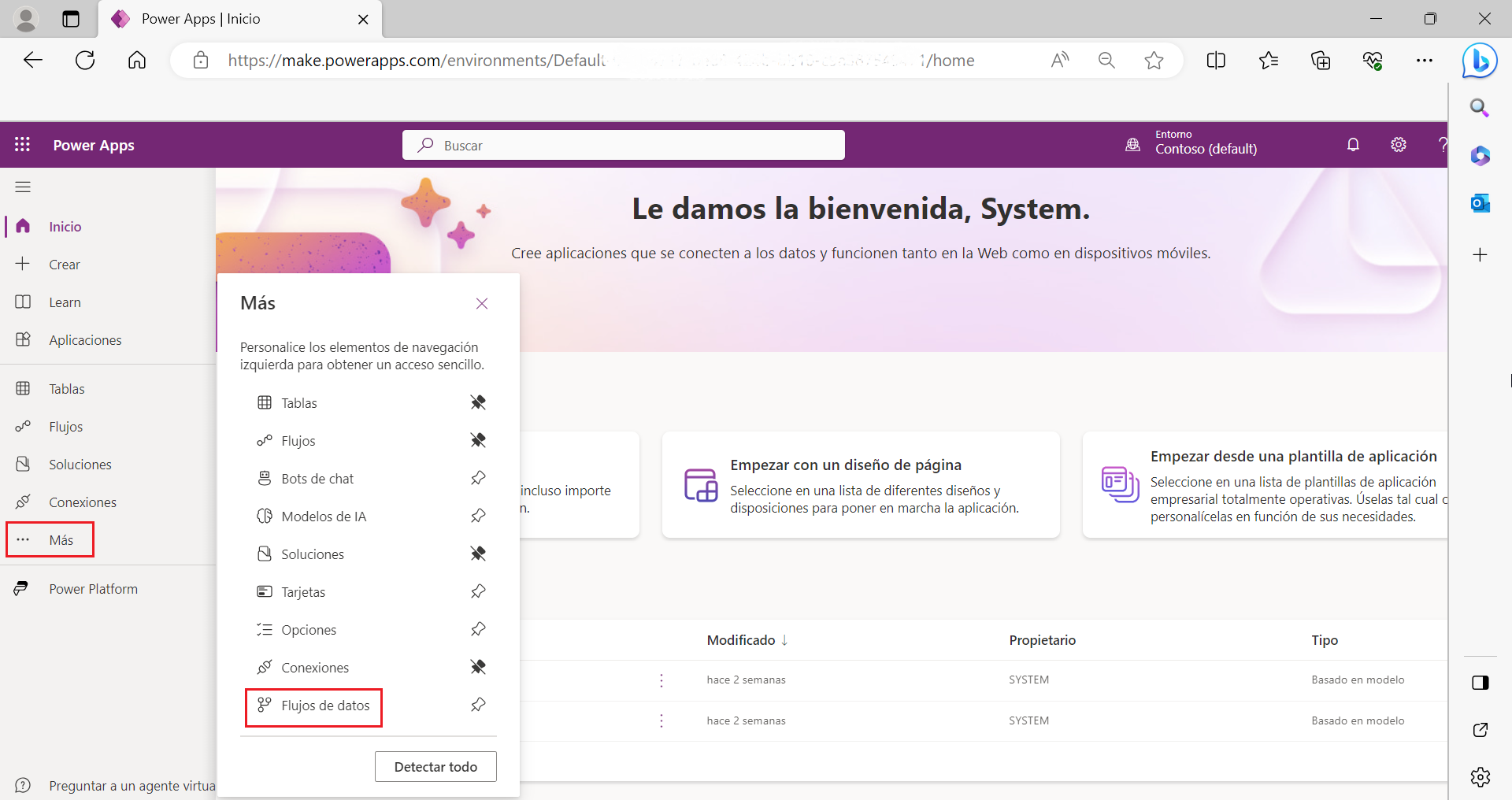Screen dimensions: 1512x800
Task: Open Soluciones in the Más panel
Action: click(x=313, y=554)
